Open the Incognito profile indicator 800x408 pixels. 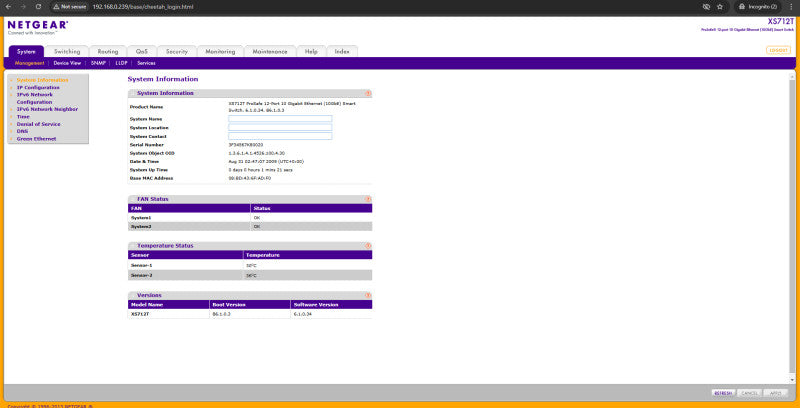point(757,7)
